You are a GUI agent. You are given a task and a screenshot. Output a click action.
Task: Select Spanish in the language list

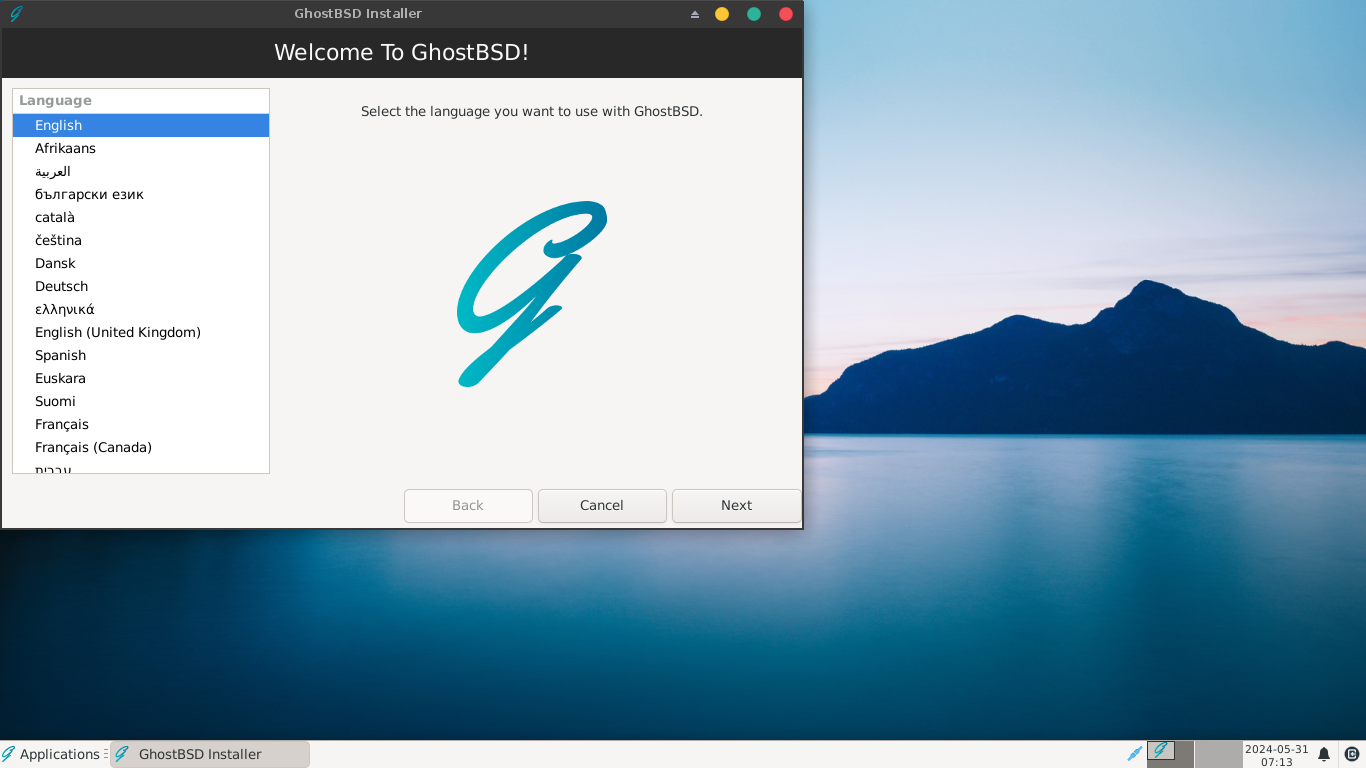point(141,355)
